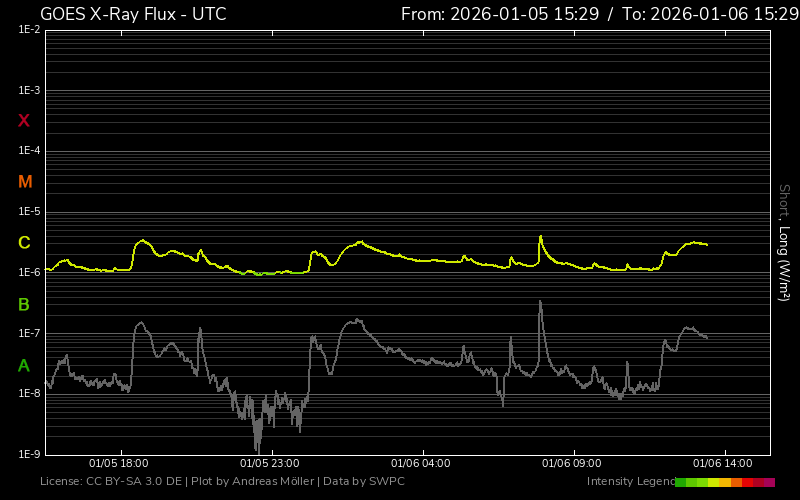Click the Data by SWPC credit

[x=364, y=481]
